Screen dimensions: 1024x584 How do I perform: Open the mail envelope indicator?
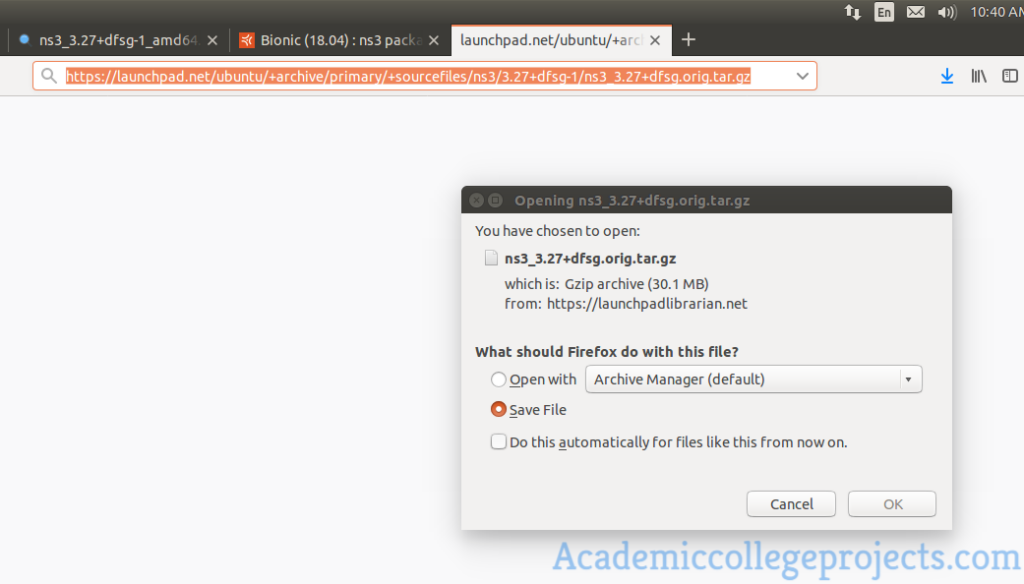(916, 12)
